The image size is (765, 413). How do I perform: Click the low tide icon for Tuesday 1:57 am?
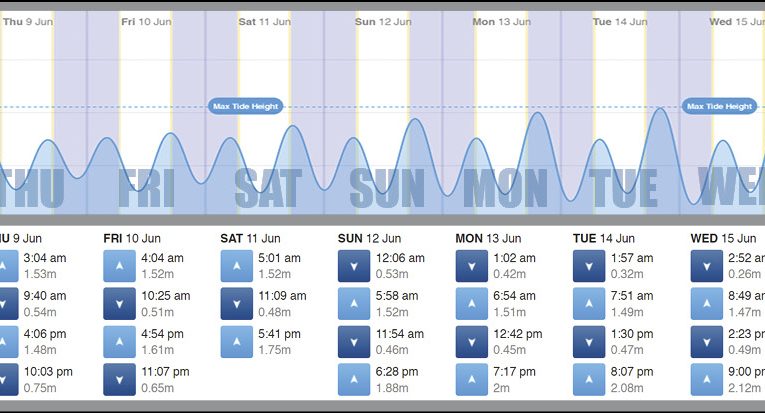(588, 265)
